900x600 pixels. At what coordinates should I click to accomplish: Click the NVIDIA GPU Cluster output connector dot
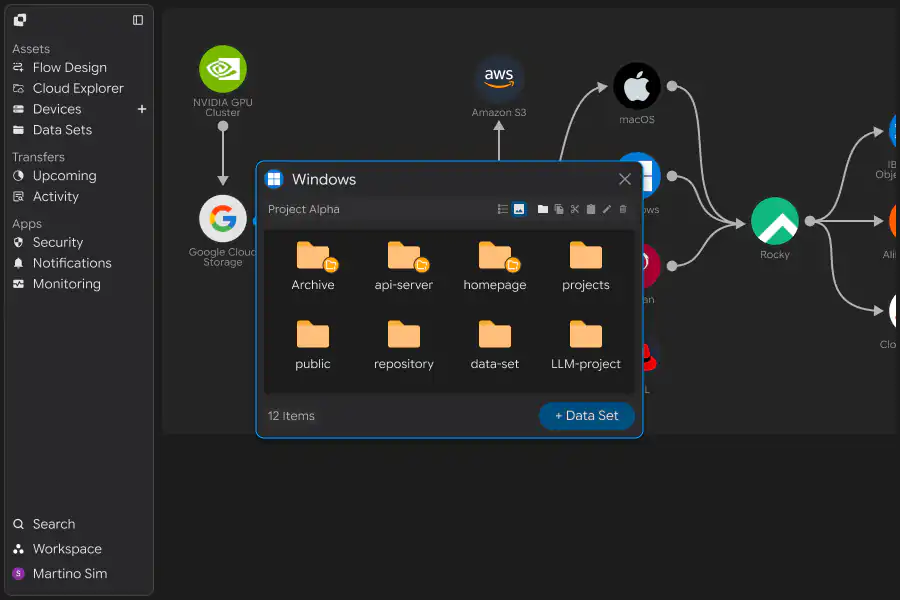point(223,126)
